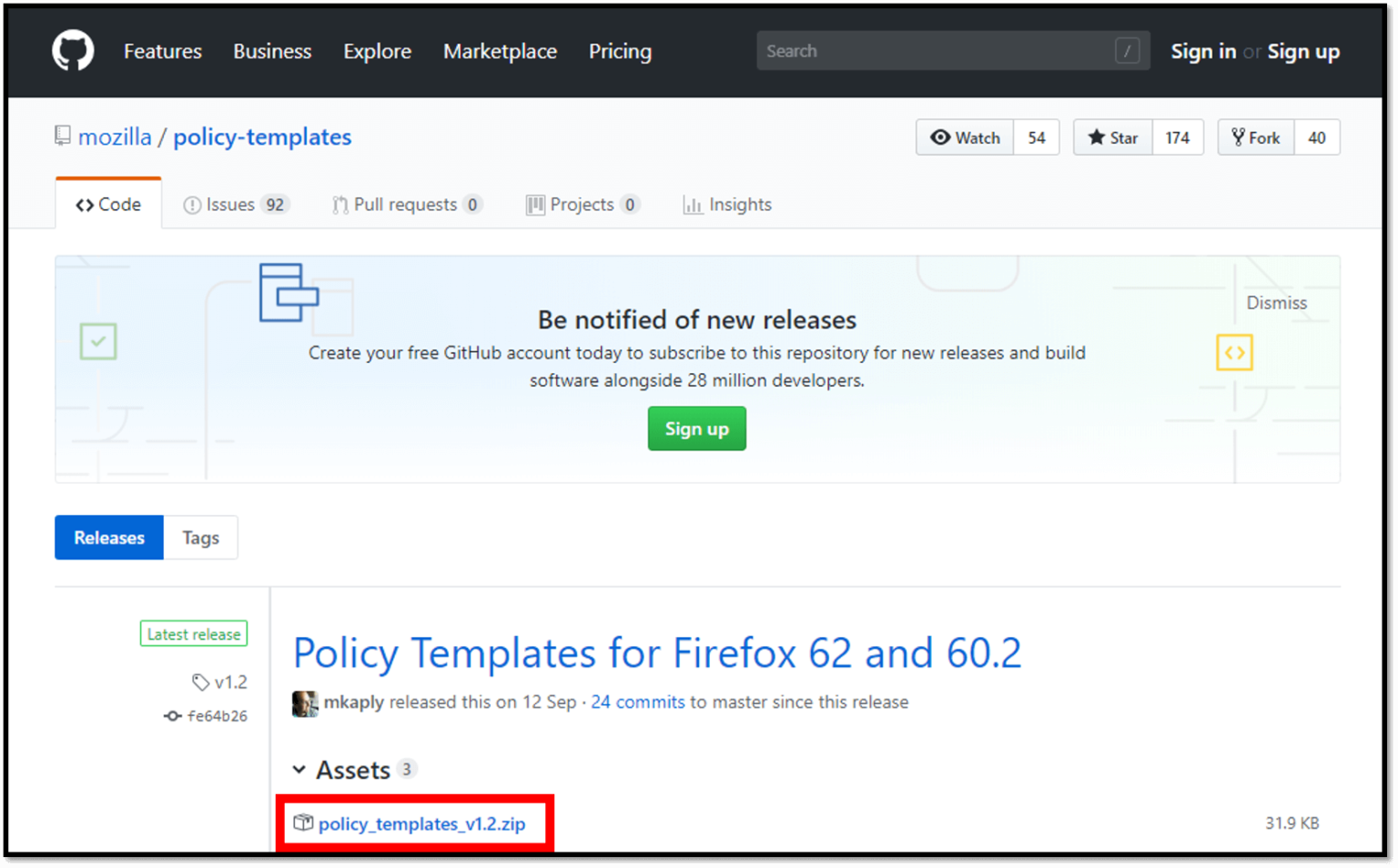Open the forks count 40
The width and height of the screenshot is (1398, 868).
1317,137
